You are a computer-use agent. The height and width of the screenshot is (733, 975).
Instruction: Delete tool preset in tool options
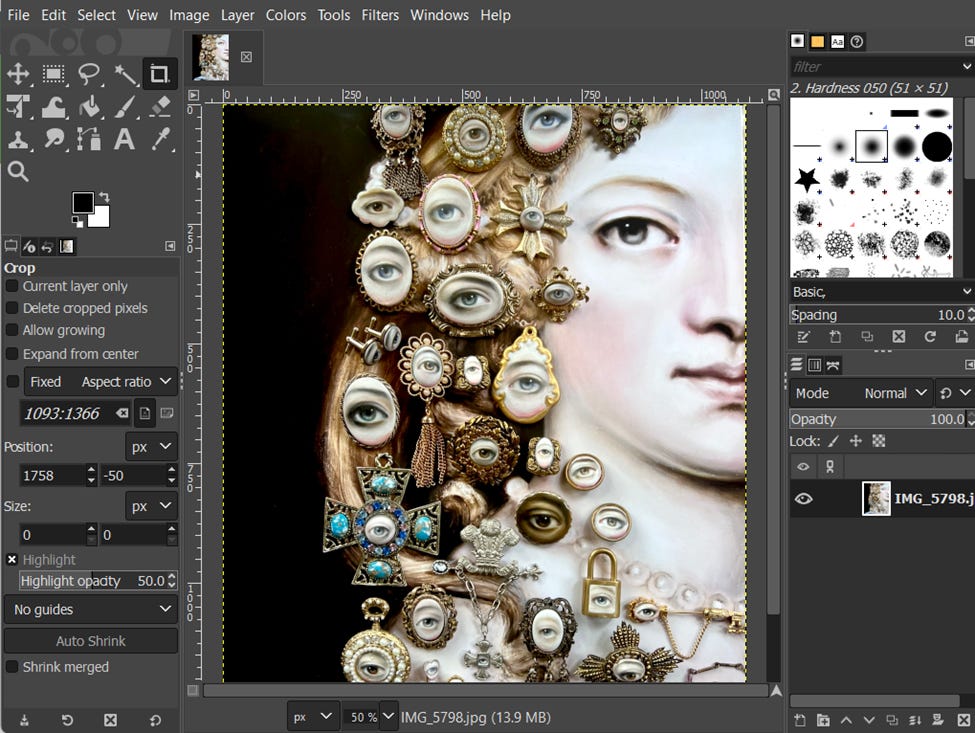[110, 720]
